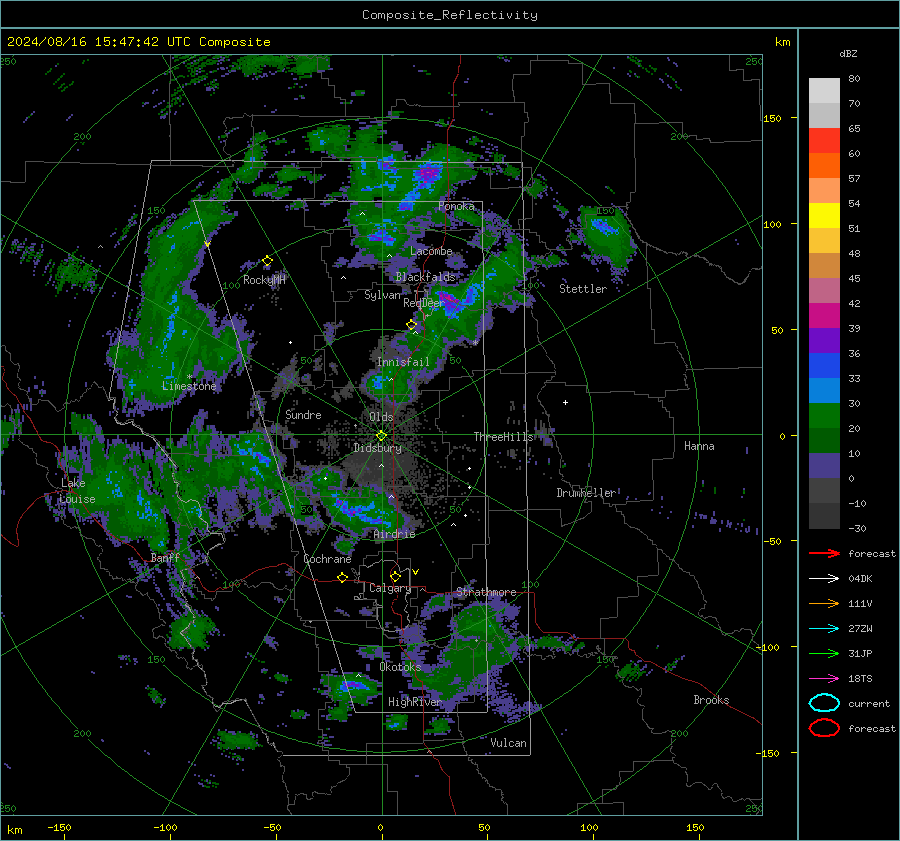Image resolution: width=900 pixels, height=841 pixels.
Task: Click the red forecast ellipse icon
Action: pos(824,728)
